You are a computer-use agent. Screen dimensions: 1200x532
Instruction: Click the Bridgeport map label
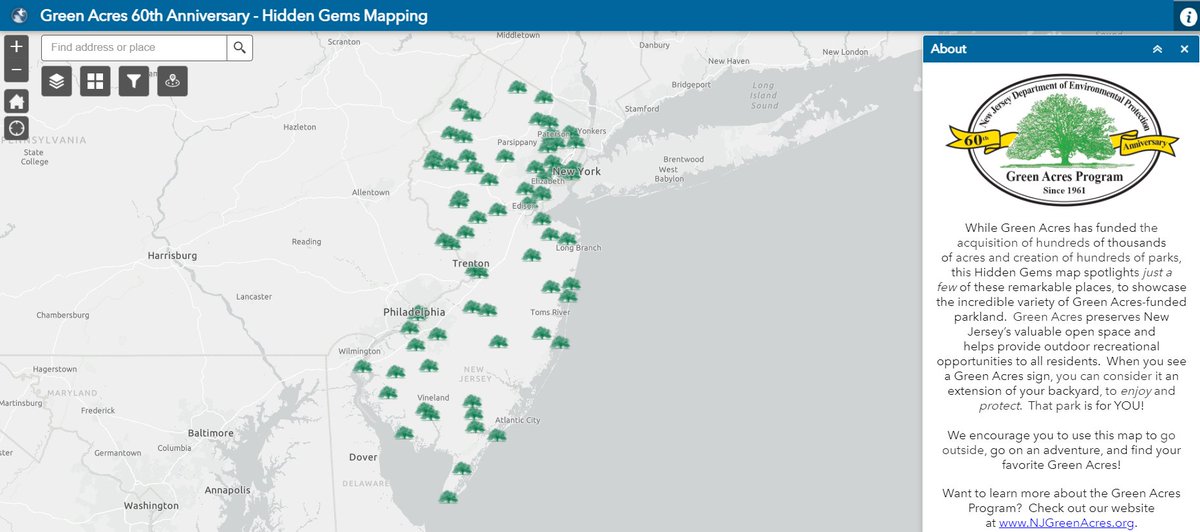[690, 85]
